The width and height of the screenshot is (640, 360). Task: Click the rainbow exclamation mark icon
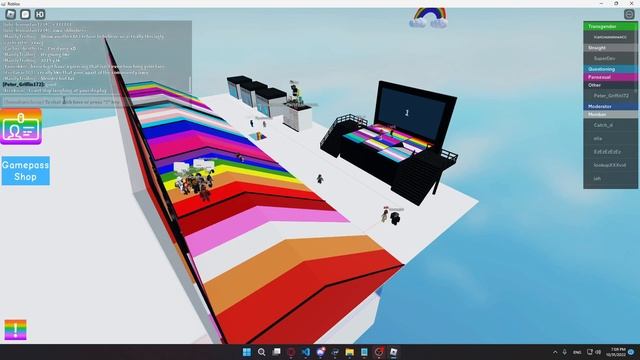pos(16,329)
